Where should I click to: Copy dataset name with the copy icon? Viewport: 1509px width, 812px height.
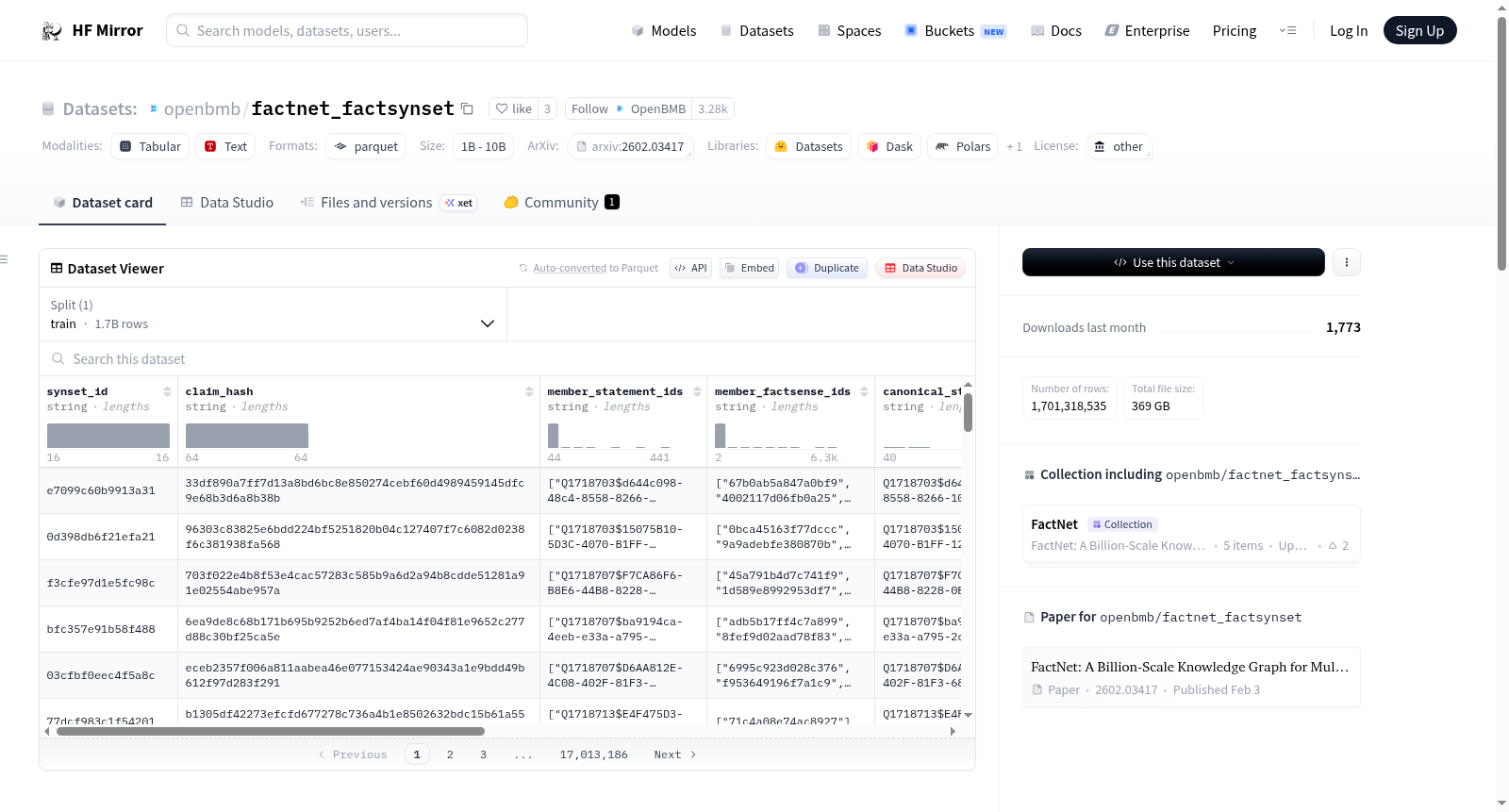[x=467, y=108]
